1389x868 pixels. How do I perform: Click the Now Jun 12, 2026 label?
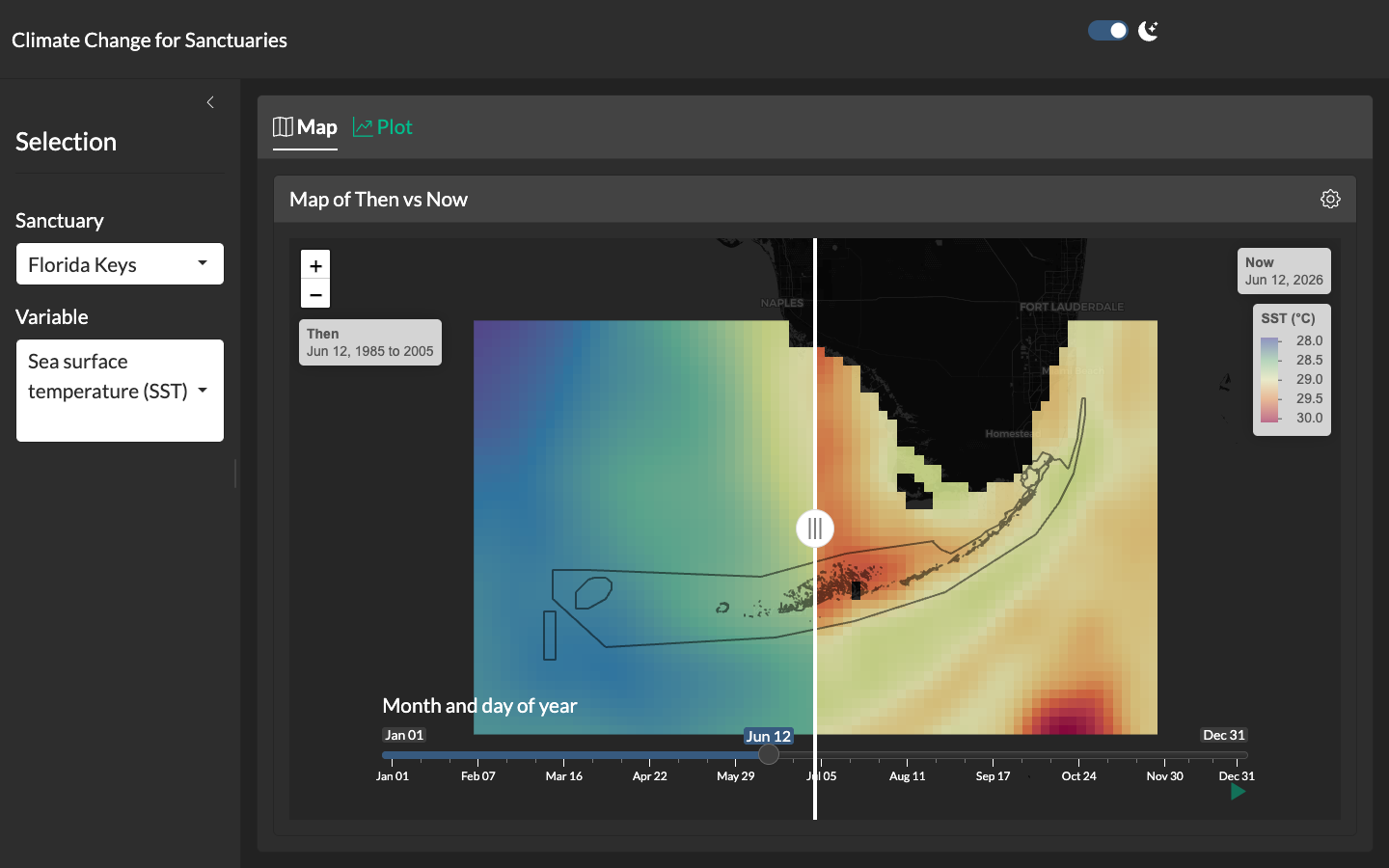click(1284, 271)
